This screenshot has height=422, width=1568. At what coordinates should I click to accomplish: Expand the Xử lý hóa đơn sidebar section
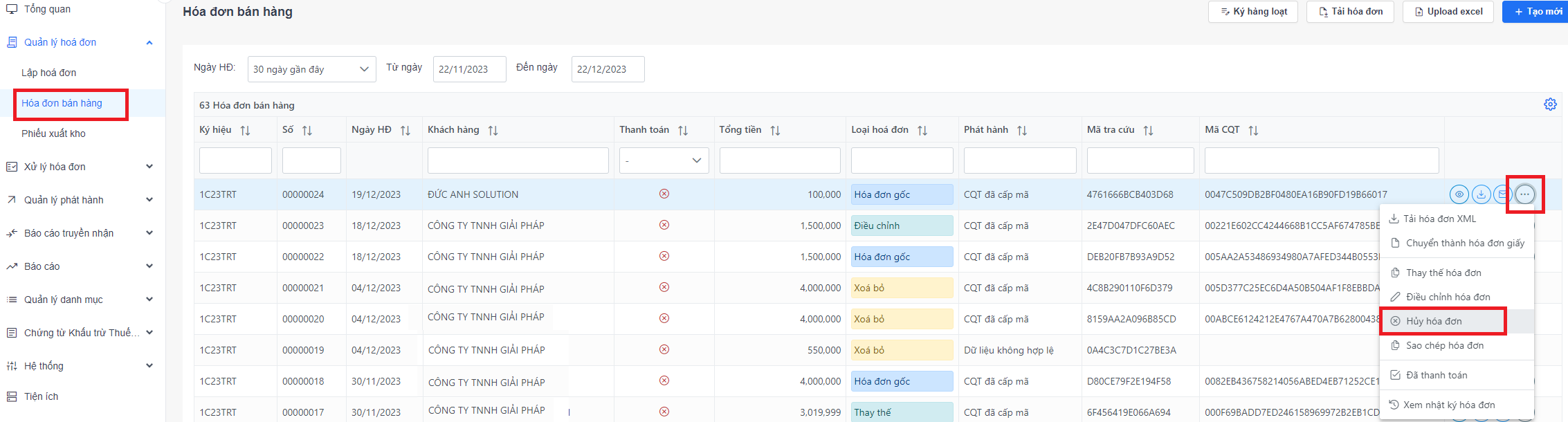149,167
